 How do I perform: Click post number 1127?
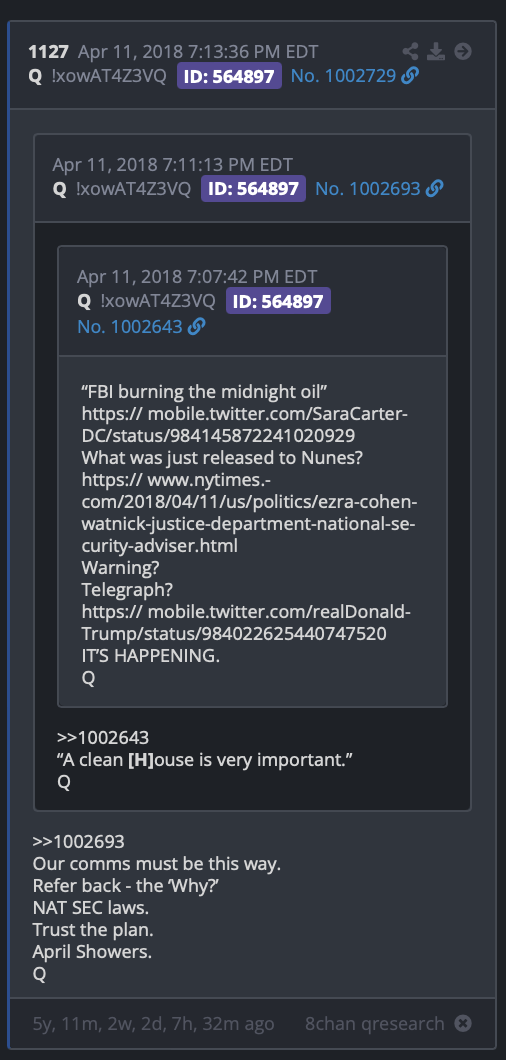click(x=48, y=52)
